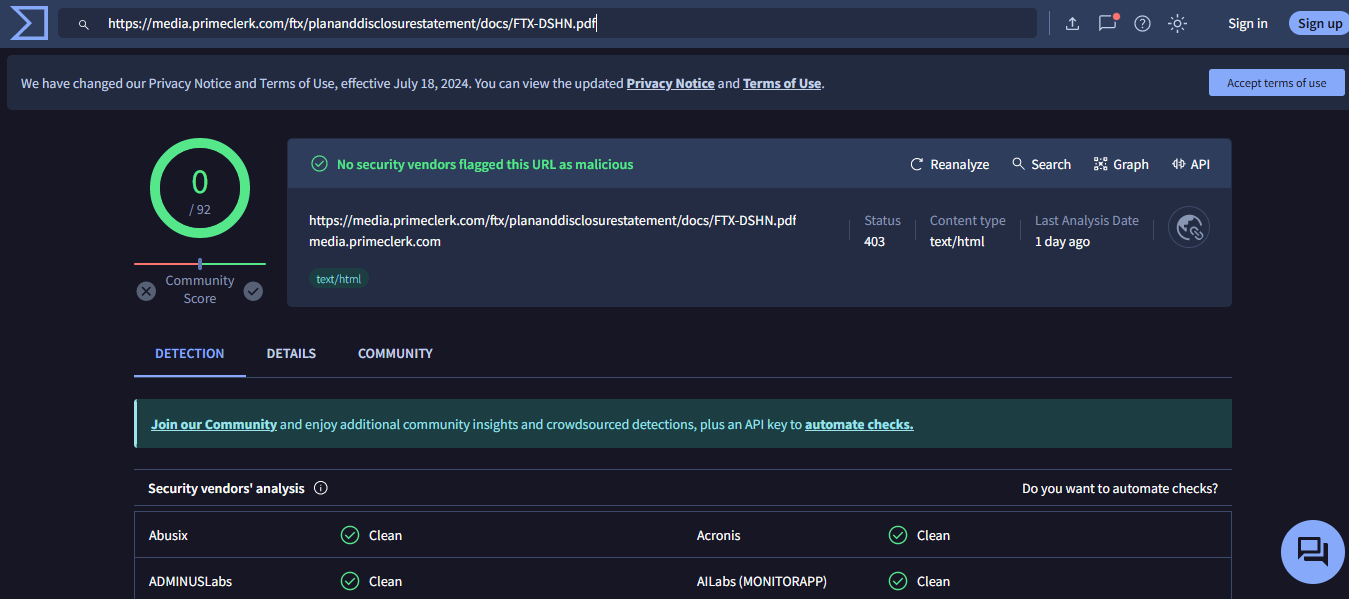Screen dimensions: 1349x599
Task: Click inside the URL search field
Action: [547, 23]
